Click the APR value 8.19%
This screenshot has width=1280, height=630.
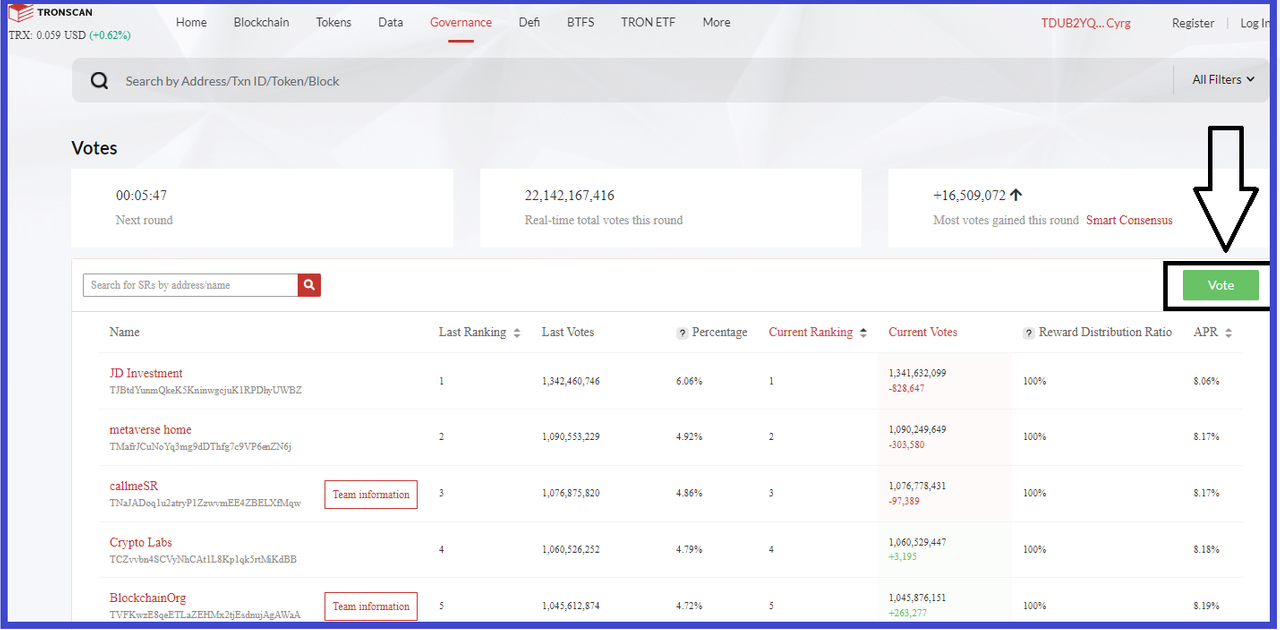tap(1207, 606)
